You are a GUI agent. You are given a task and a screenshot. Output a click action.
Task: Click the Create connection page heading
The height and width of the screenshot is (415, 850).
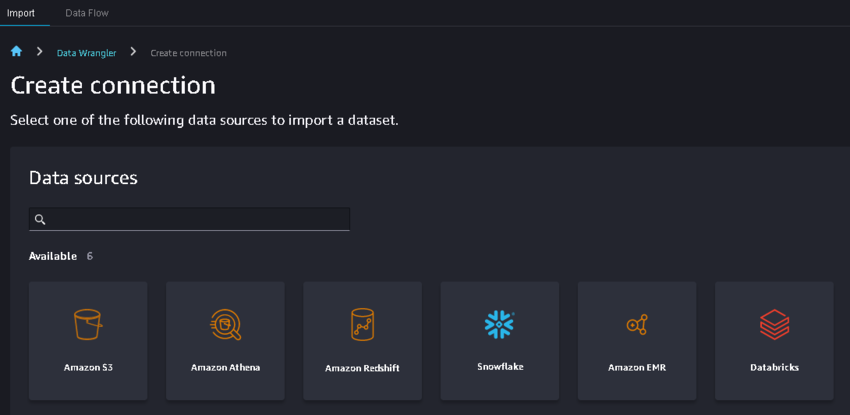(x=113, y=86)
